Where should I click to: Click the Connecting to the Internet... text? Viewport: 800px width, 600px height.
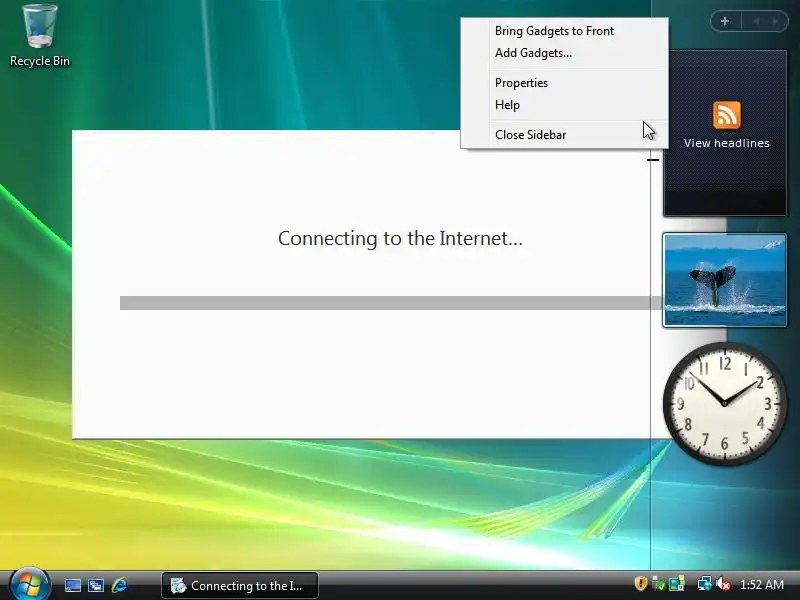tap(401, 238)
